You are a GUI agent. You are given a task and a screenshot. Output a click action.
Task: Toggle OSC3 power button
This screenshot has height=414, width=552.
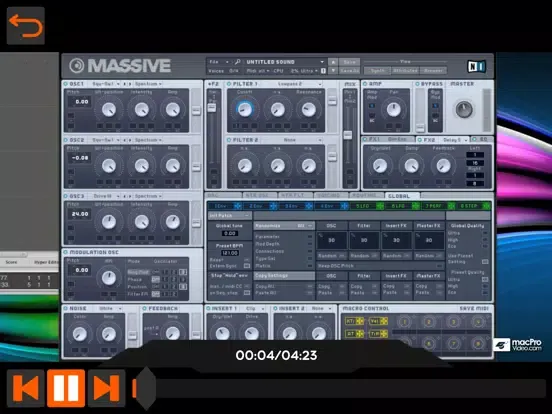pos(65,196)
